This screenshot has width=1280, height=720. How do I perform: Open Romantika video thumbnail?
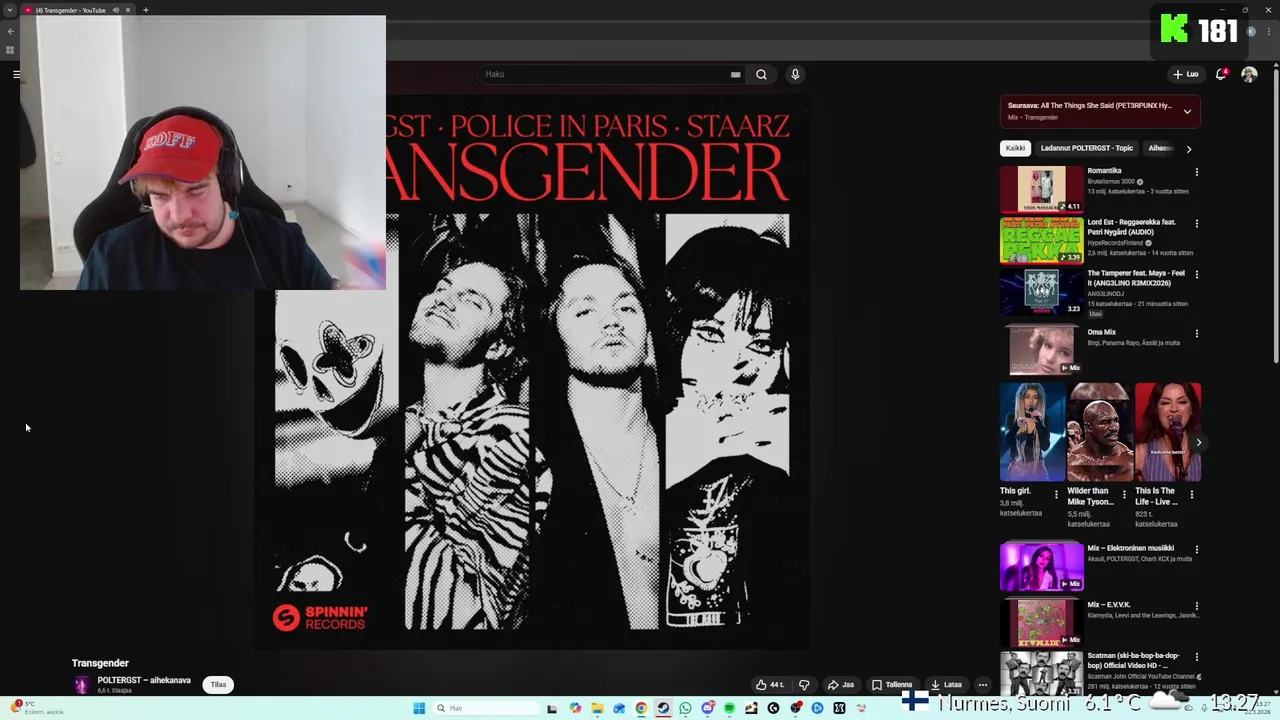click(1041, 189)
